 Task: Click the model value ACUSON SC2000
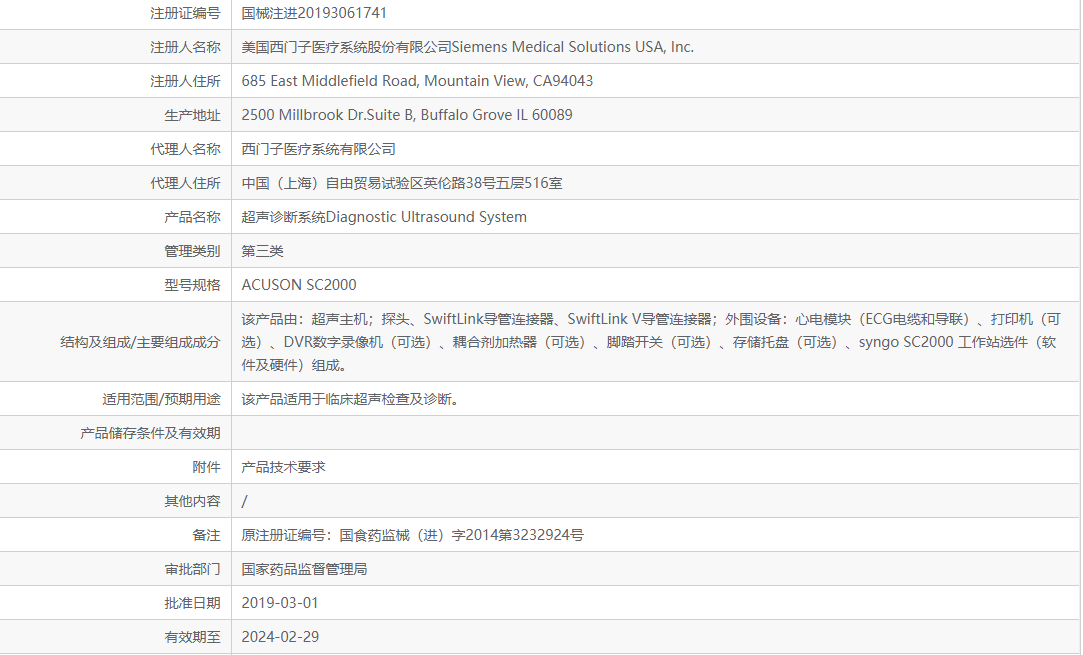click(x=299, y=285)
